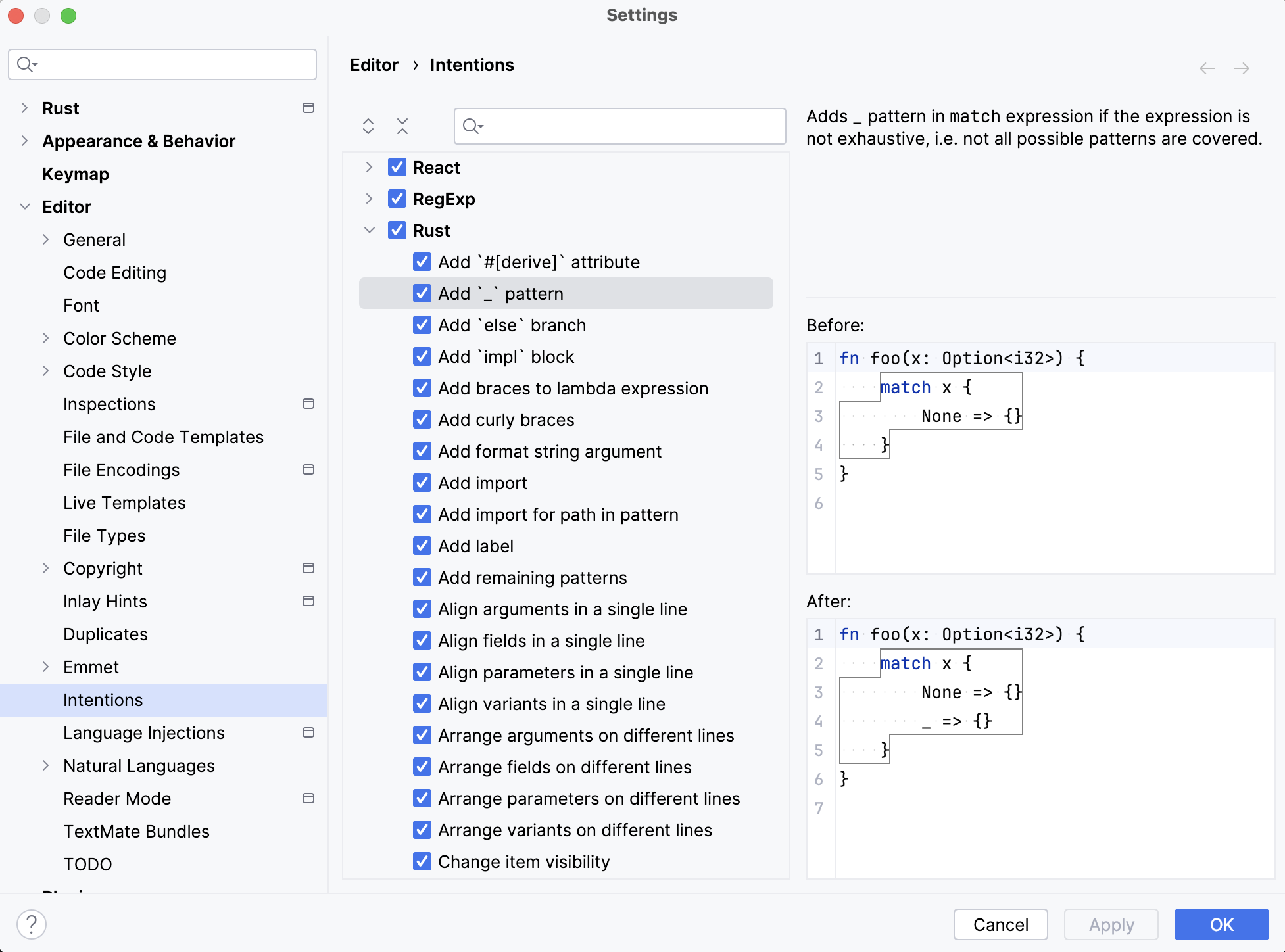
Task: Click the intentions search input field
Action: [621, 125]
